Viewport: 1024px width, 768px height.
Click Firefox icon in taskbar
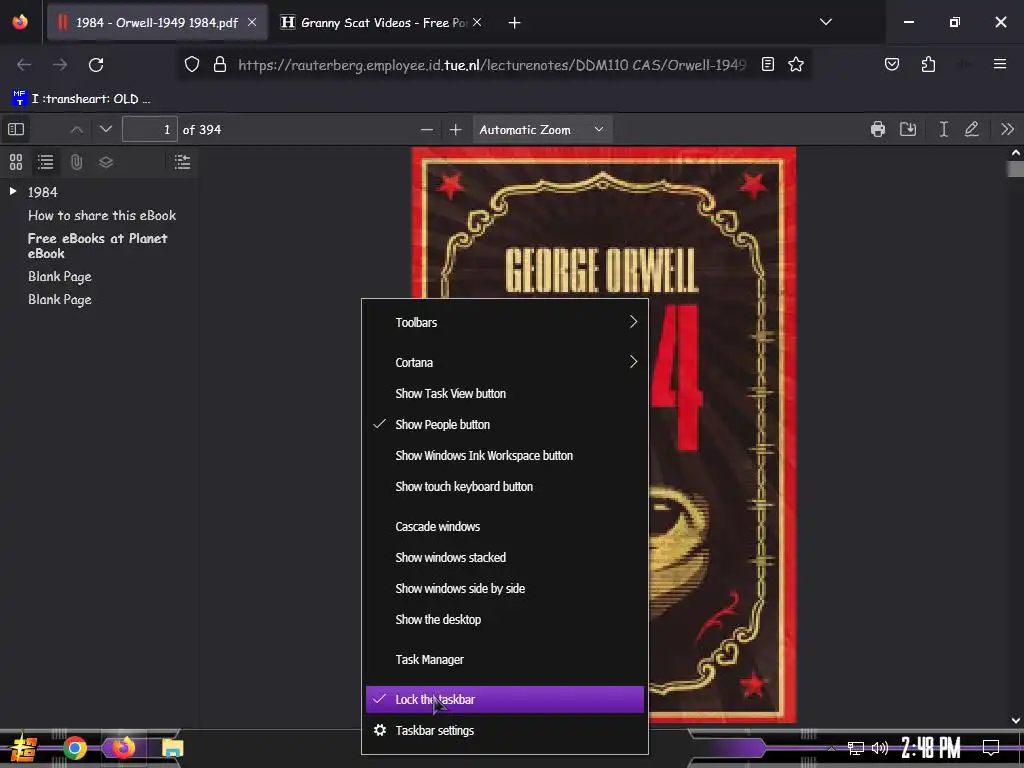(123, 748)
